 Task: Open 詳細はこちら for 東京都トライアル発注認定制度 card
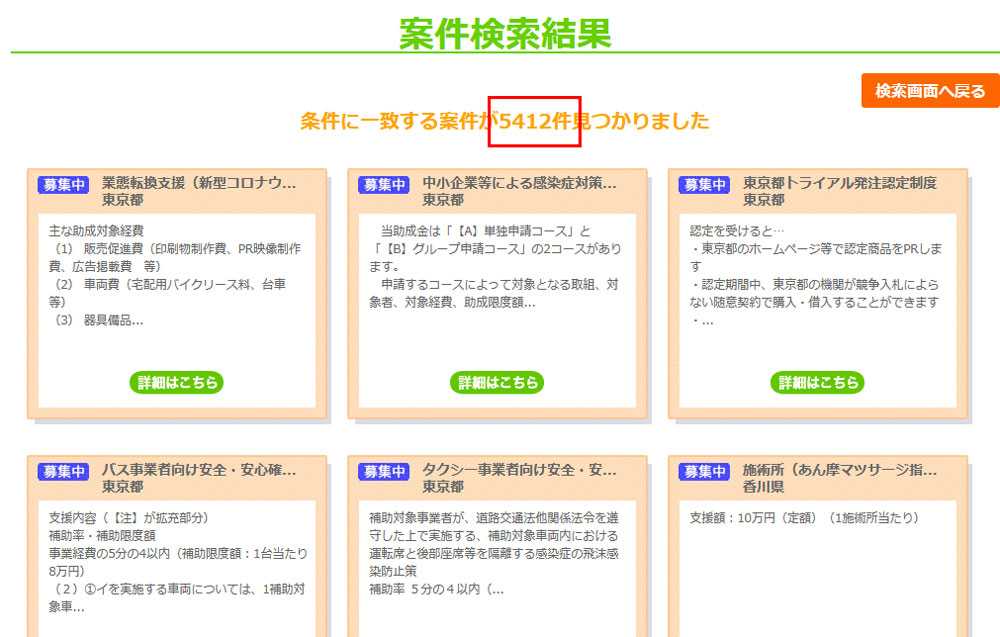[x=816, y=382]
